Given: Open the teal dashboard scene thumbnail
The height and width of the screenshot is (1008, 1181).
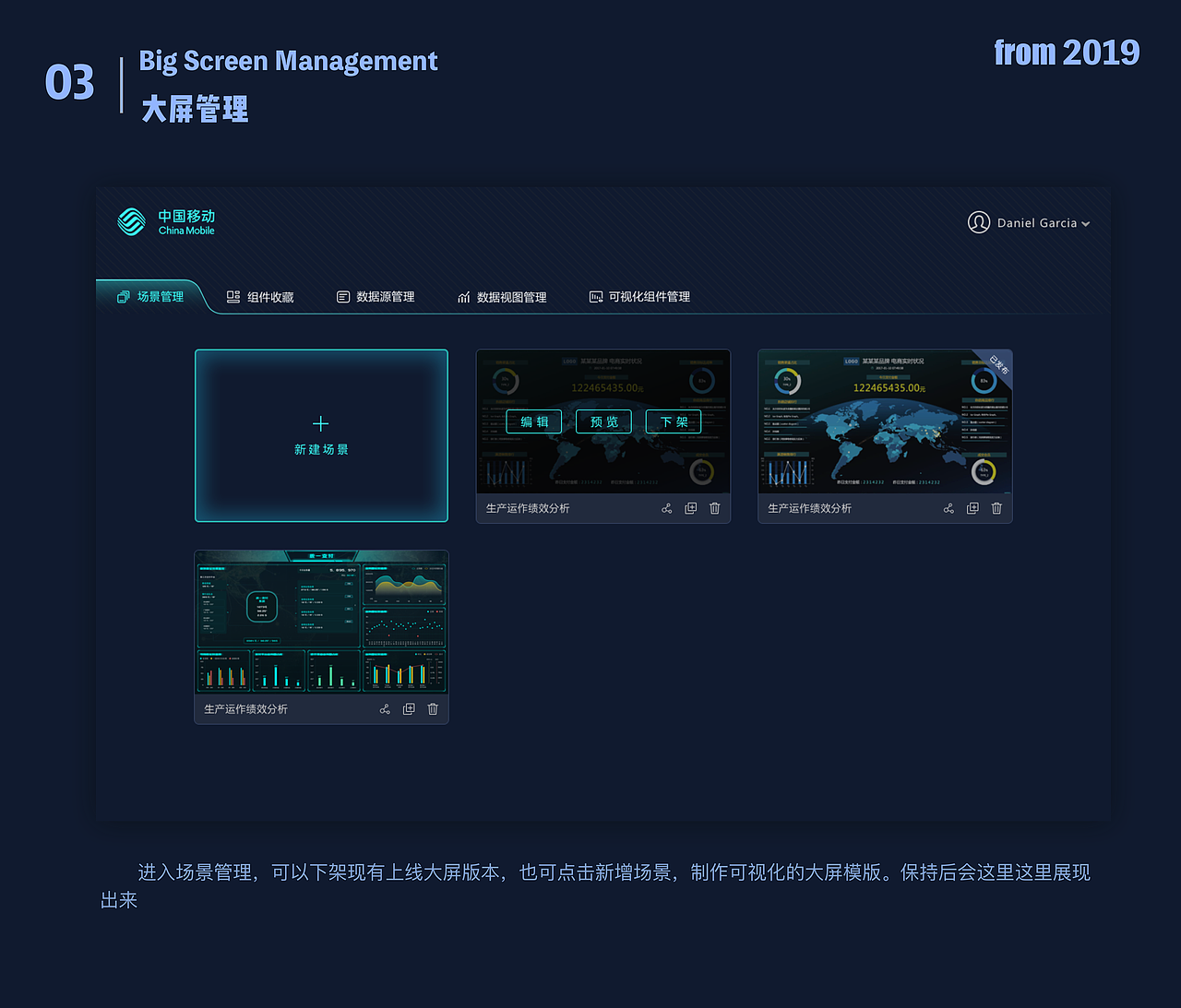Looking at the screenshot, I should click(321, 623).
